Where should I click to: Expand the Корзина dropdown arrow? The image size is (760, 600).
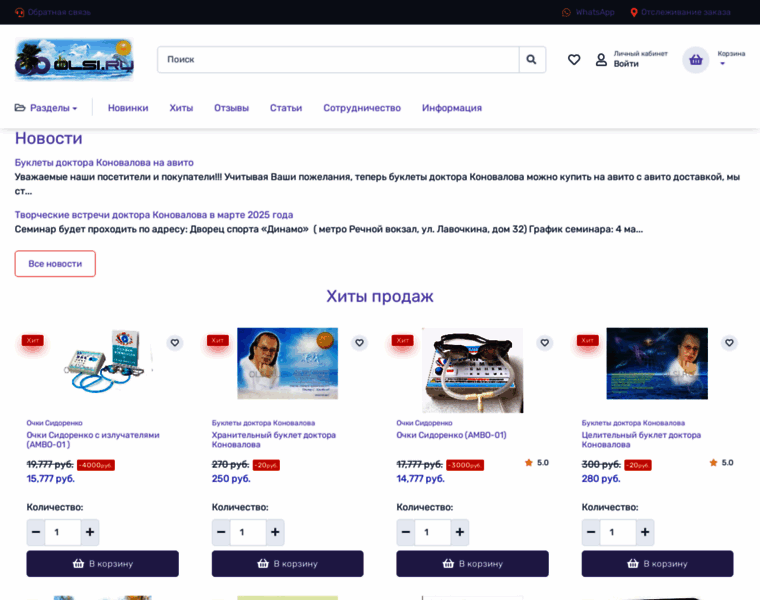point(722,63)
